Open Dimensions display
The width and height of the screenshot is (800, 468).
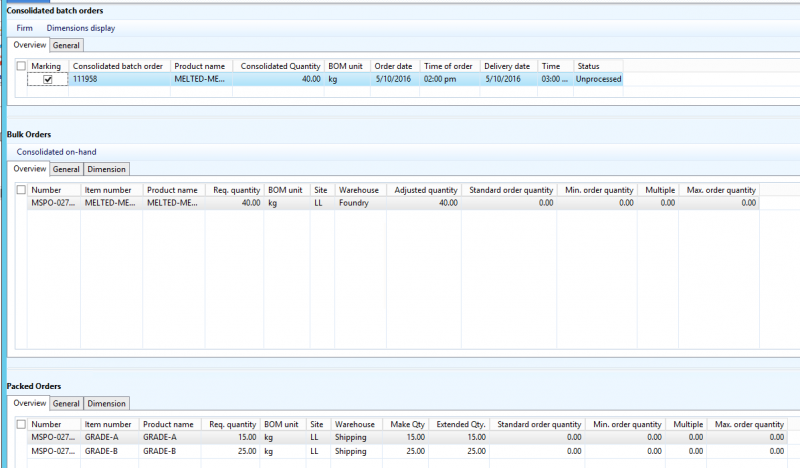click(x=81, y=28)
